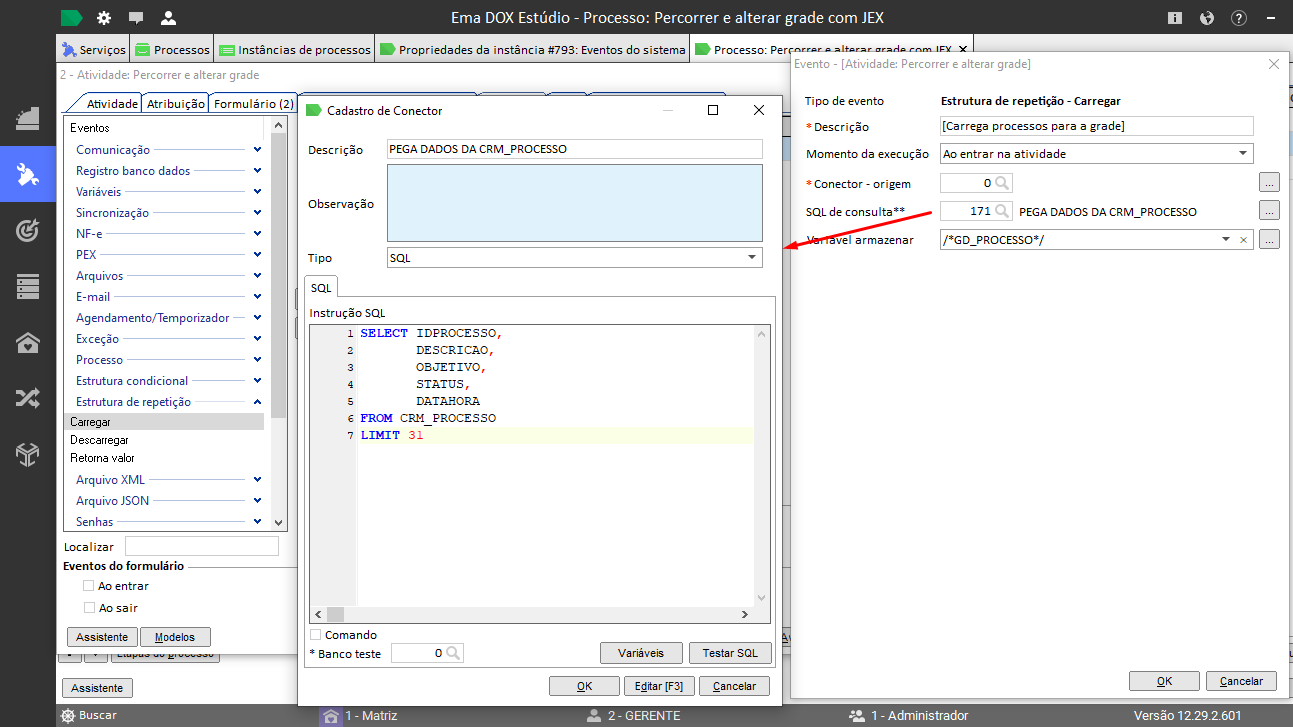Expand the Variáveis events group
This screenshot has height=727, width=1293.
coord(257,191)
